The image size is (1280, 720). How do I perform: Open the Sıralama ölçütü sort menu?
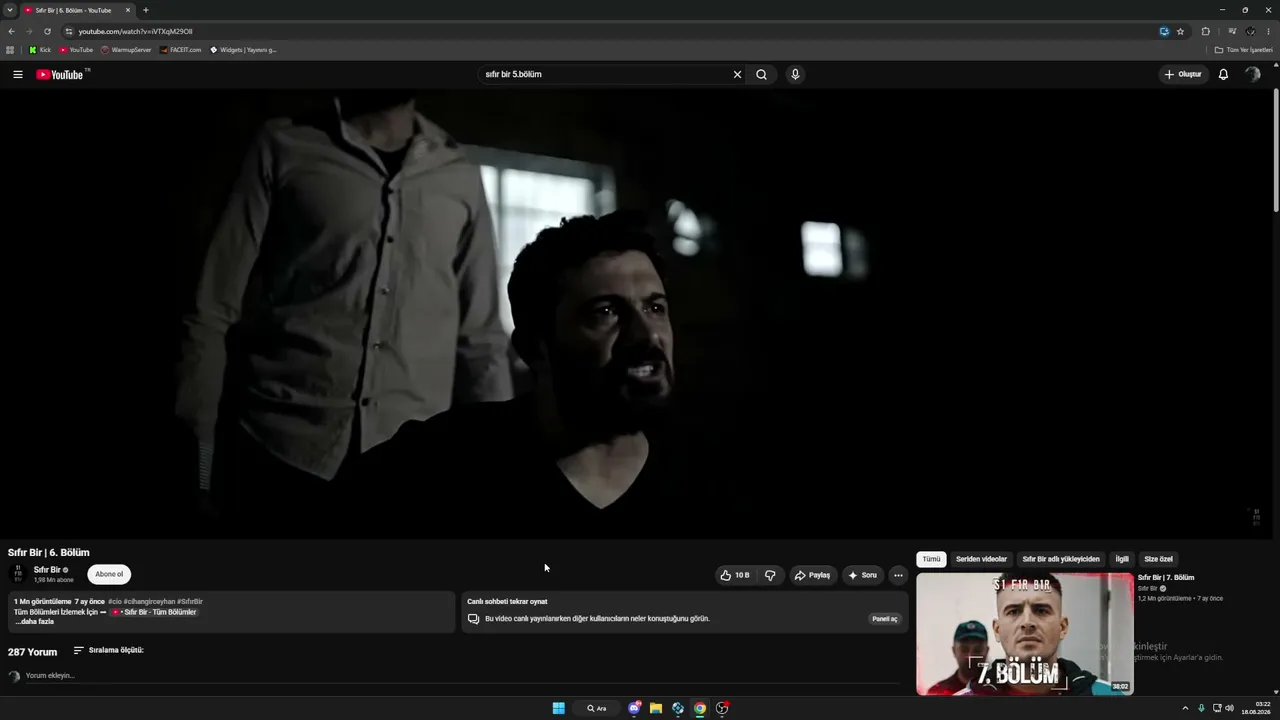[109, 650]
